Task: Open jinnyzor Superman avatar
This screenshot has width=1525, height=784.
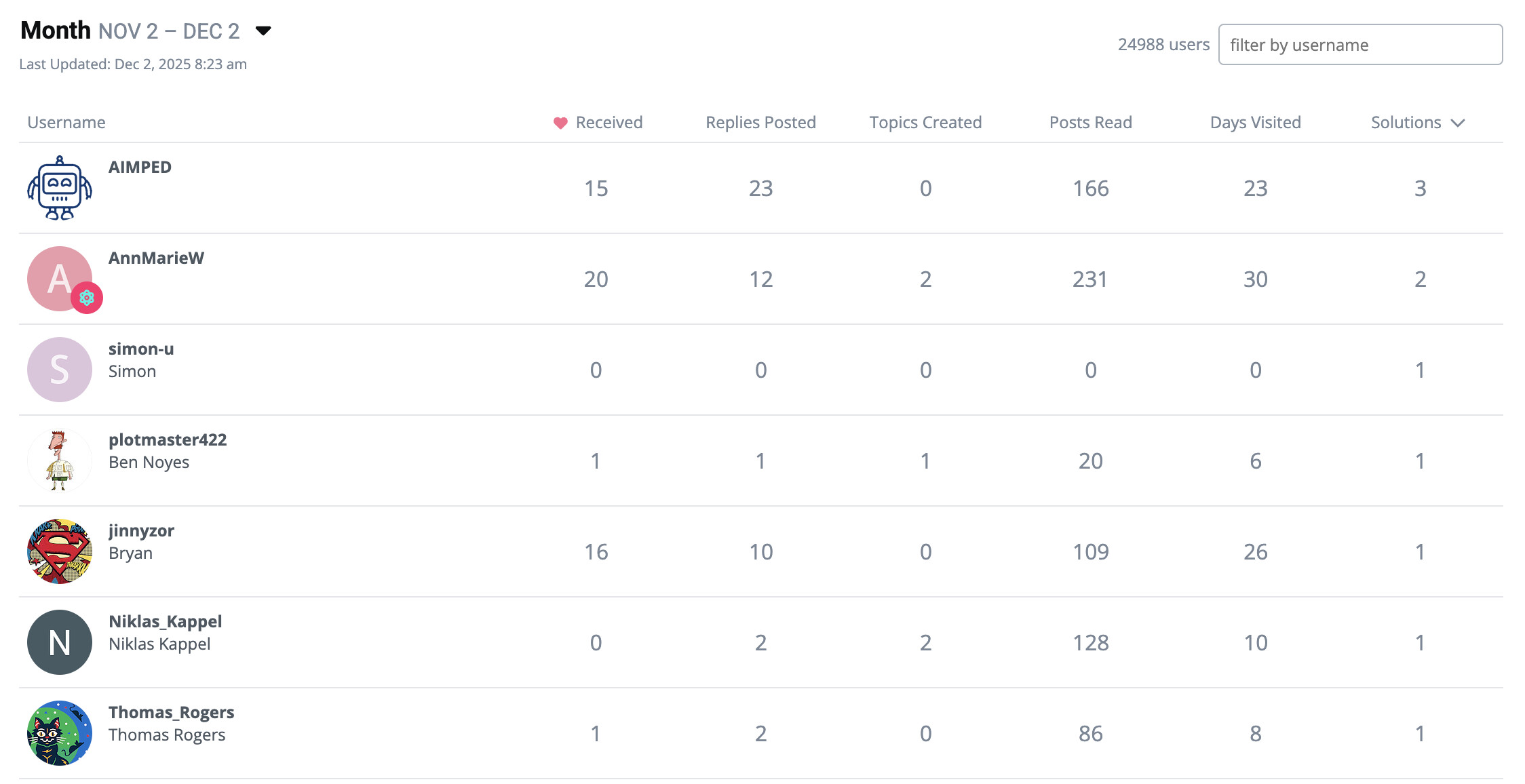Action: (x=60, y=551)
